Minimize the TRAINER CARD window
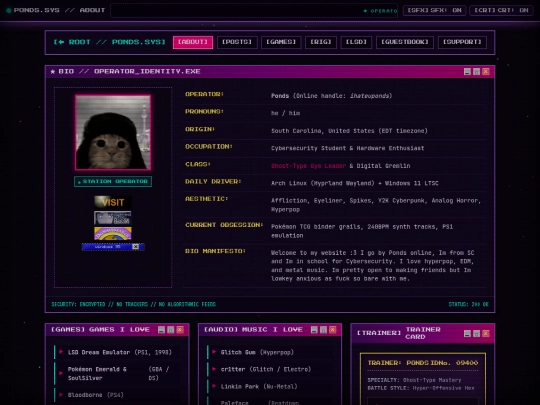Screen dimensions: 540x405 coord(467,333)
